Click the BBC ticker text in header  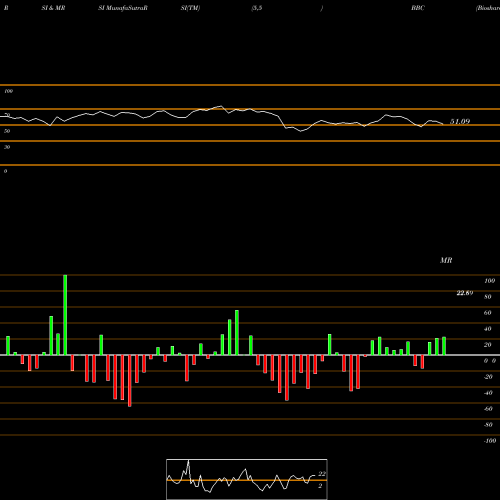418,8
